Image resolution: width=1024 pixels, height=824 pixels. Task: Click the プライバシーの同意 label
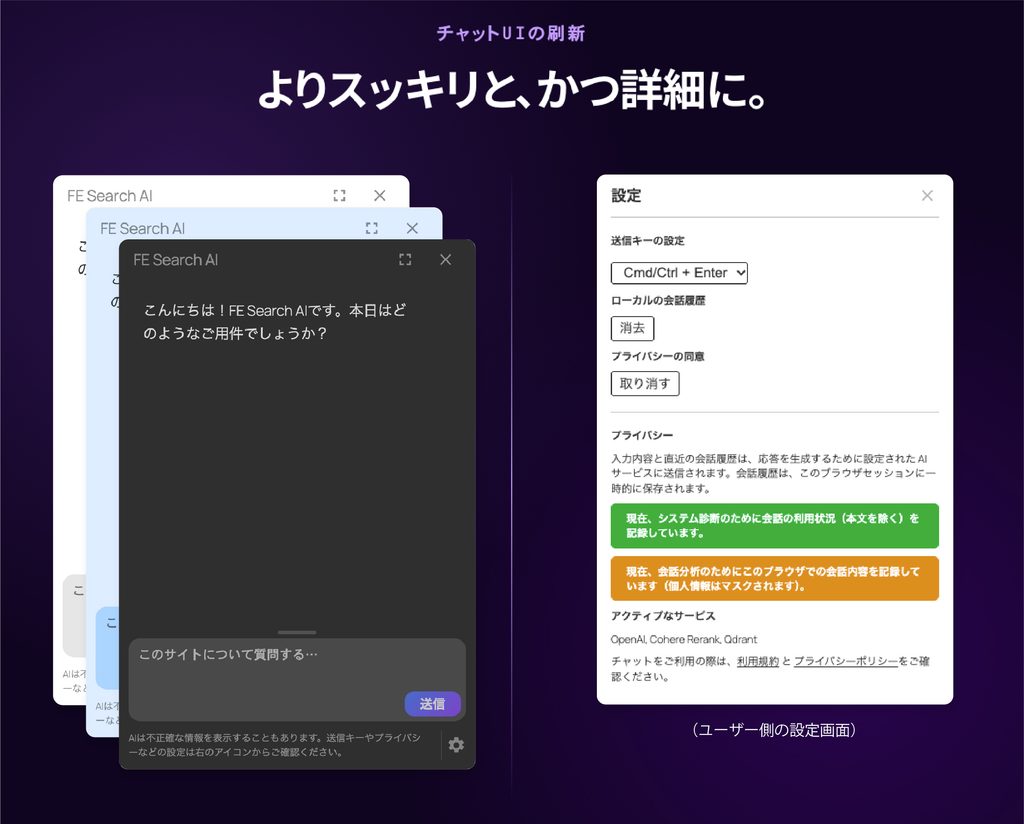(x=657, y=357)
